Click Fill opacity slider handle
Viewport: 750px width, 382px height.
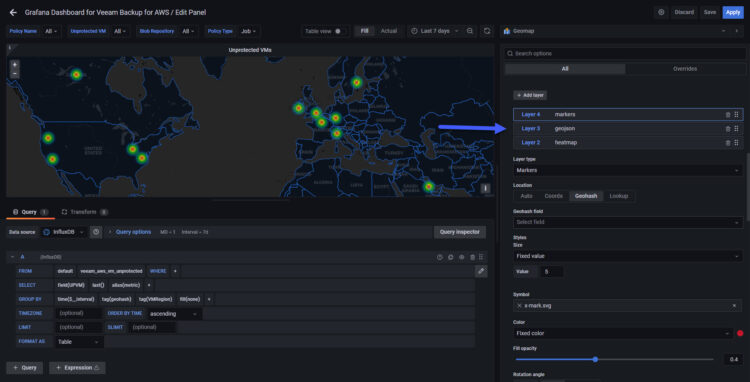(x=595, y=359)
